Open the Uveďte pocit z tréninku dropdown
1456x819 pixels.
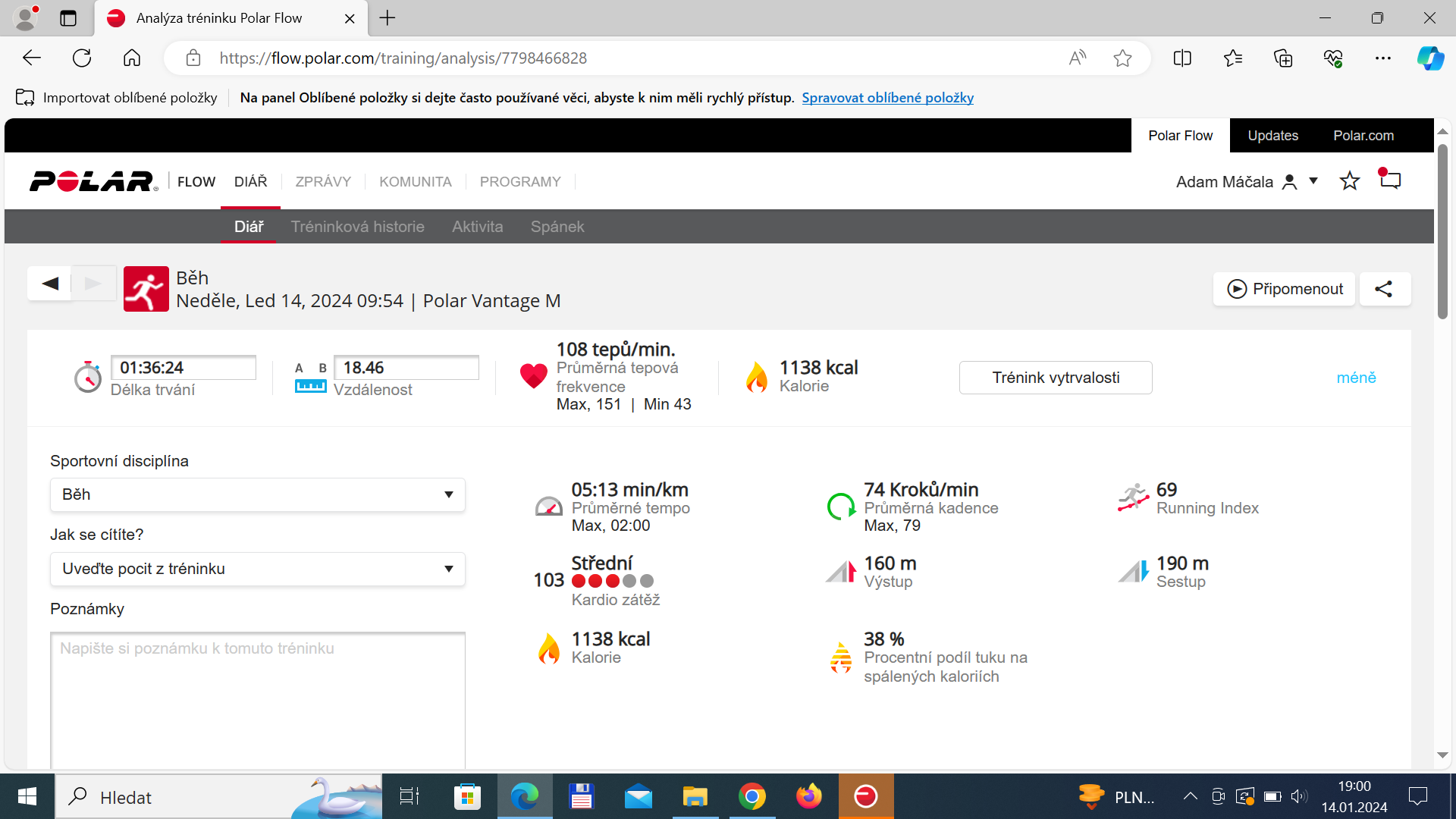tap(258, 569)
